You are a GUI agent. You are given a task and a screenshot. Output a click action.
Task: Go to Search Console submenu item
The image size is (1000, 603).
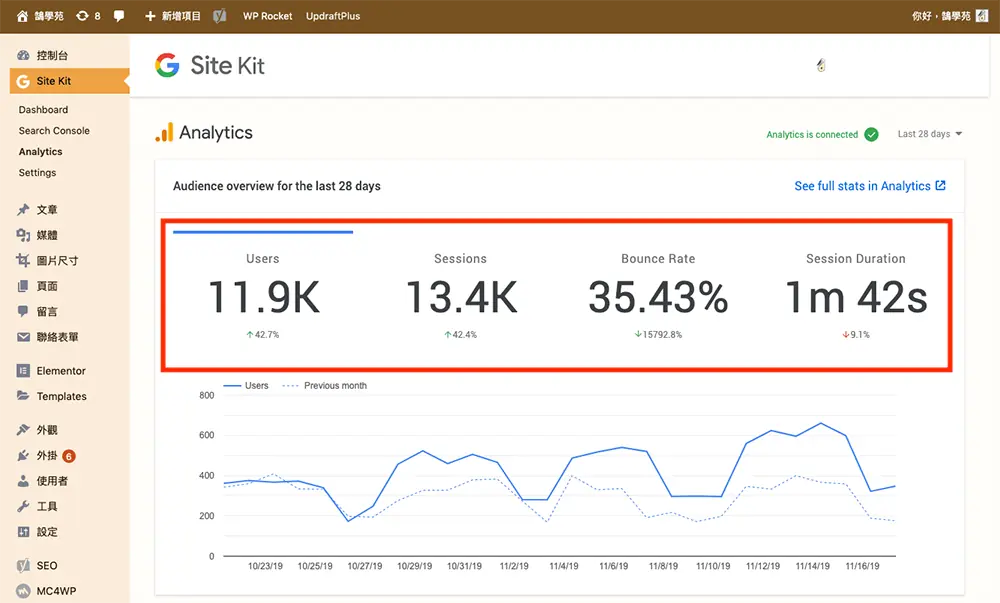coord(54,131)
